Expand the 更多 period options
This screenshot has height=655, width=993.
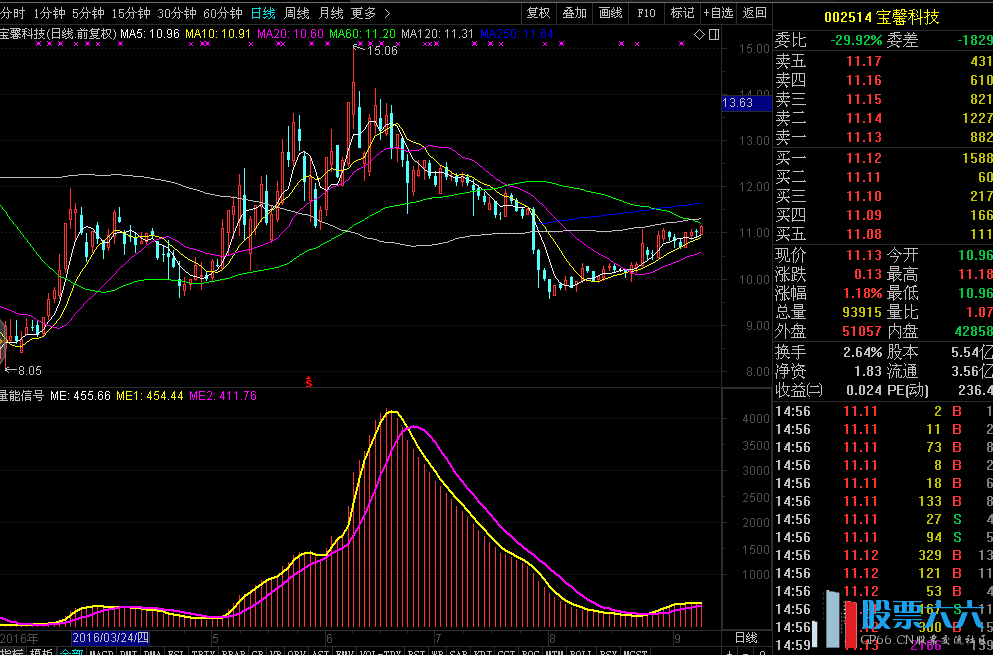tap(370, 13)
